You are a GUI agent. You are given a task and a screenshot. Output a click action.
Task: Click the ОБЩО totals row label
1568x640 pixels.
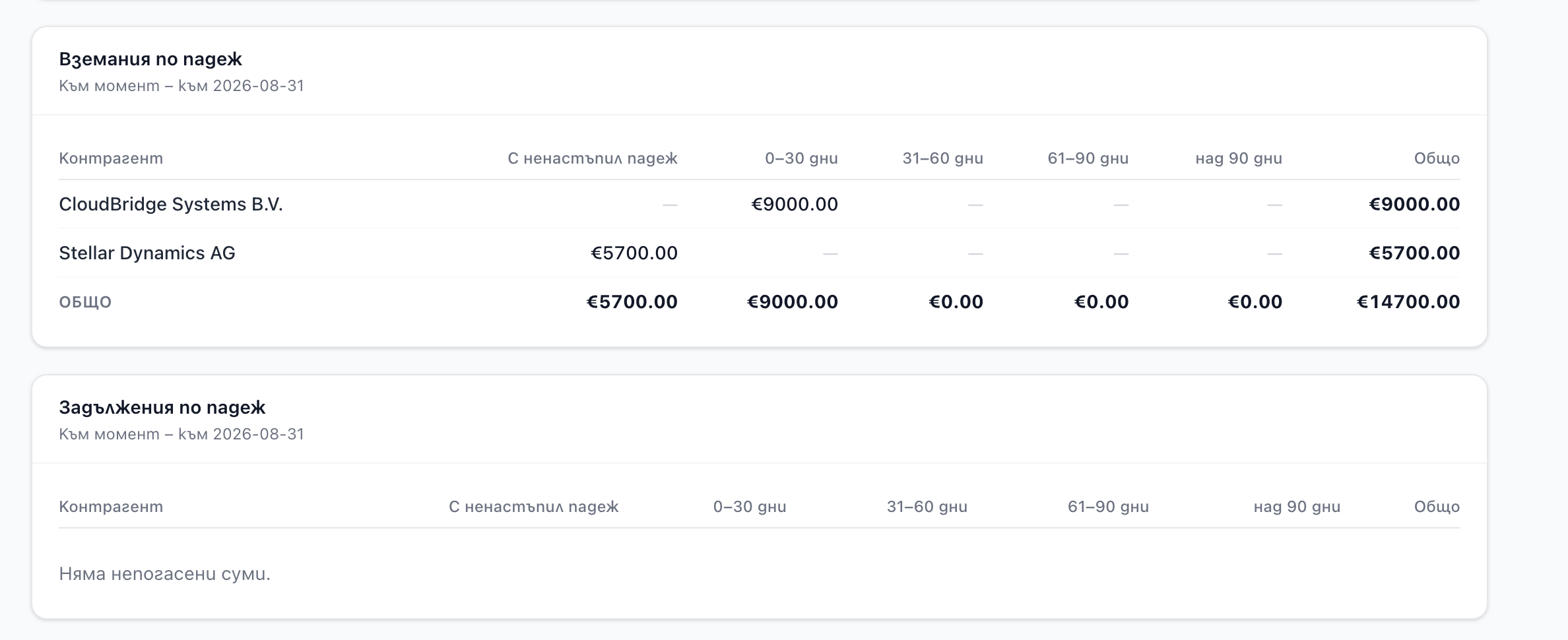pos(85,302)
